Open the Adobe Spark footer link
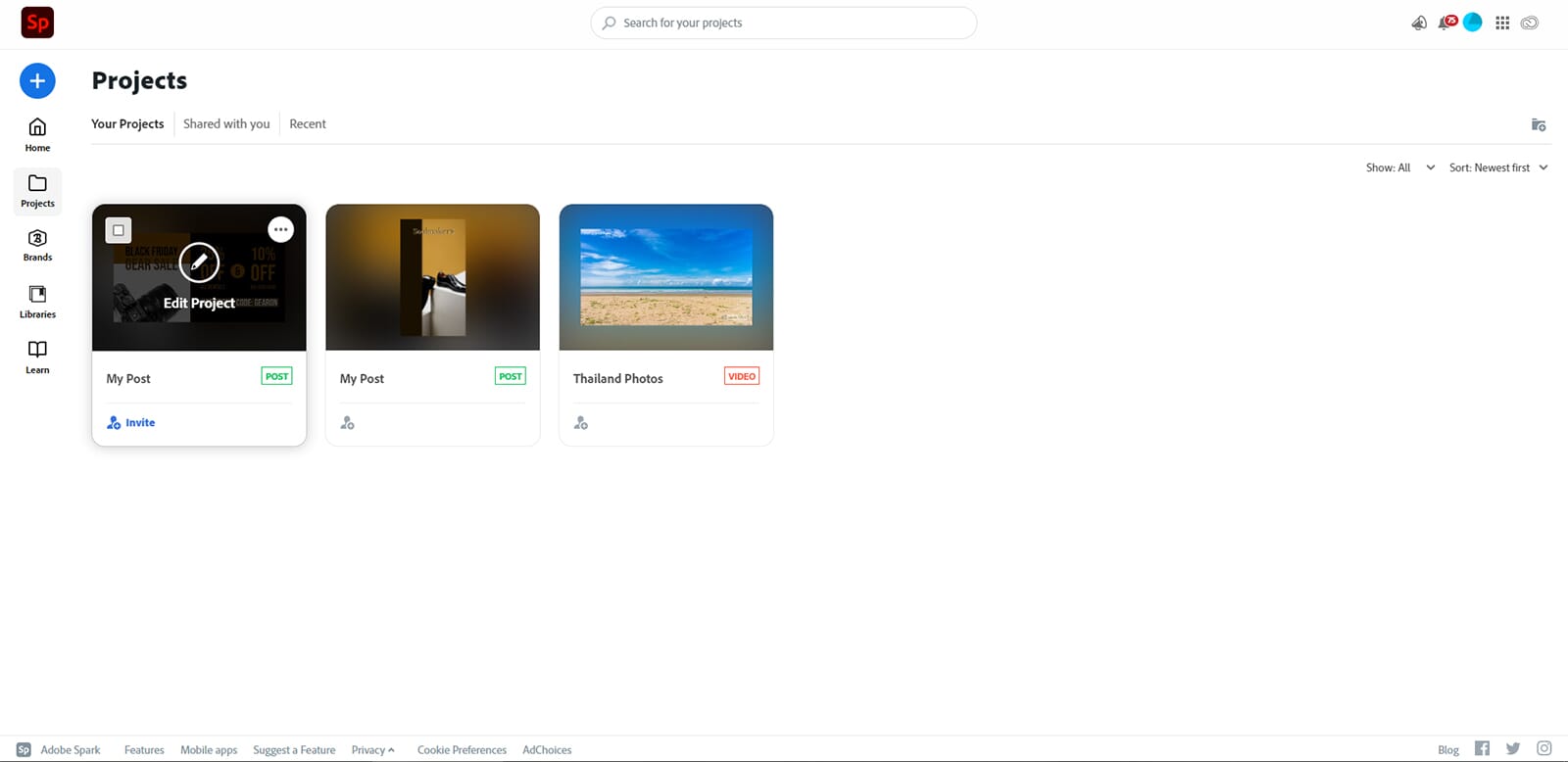The height and width of the screenshot is (762, 1568). point(71,750)
